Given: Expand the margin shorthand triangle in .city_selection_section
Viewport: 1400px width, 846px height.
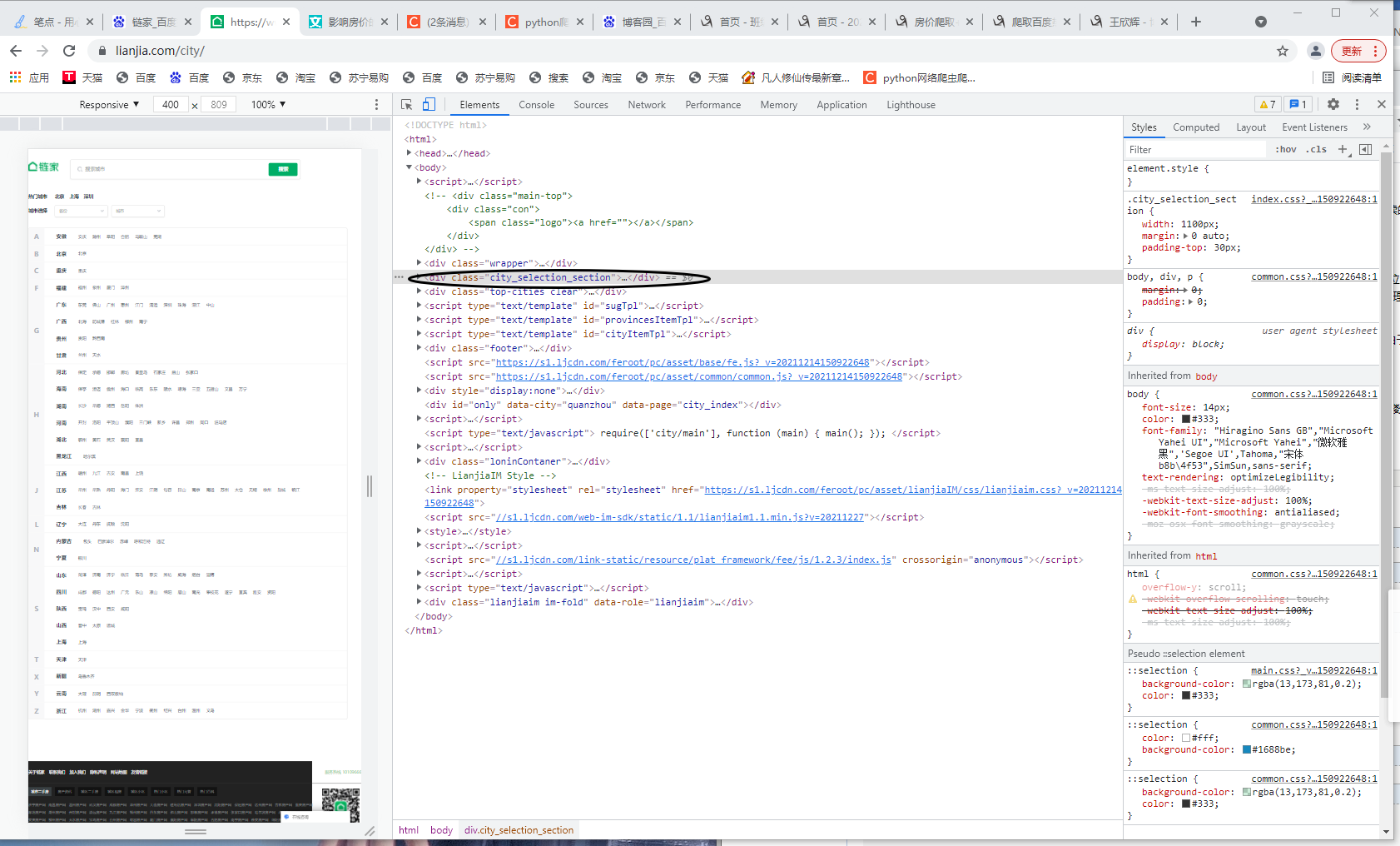Looking at the screenshot, I should 1186,236.
